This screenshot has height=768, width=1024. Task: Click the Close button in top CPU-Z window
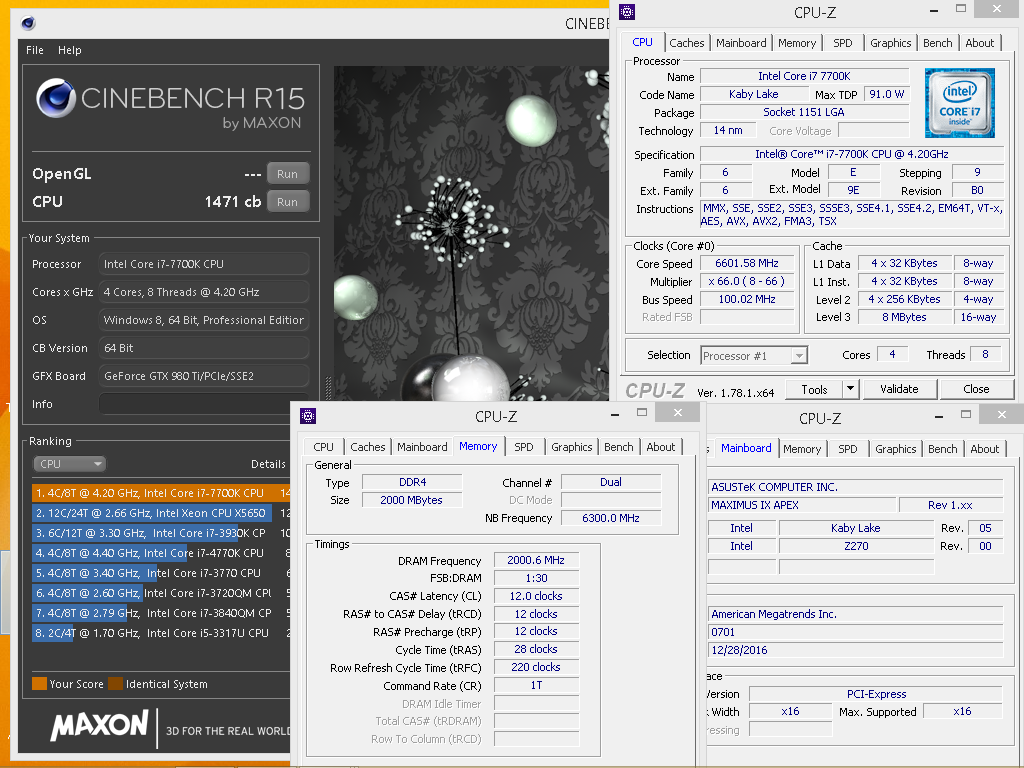coord(976,389)
